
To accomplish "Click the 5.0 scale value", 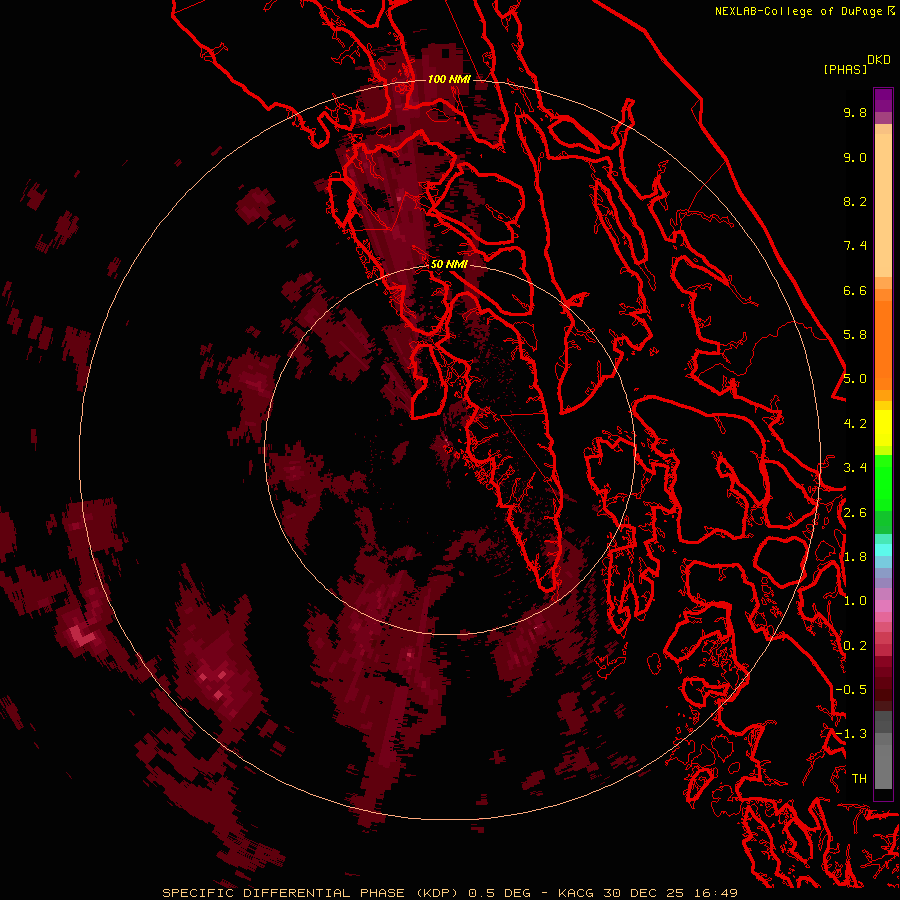I will (855, 379).
